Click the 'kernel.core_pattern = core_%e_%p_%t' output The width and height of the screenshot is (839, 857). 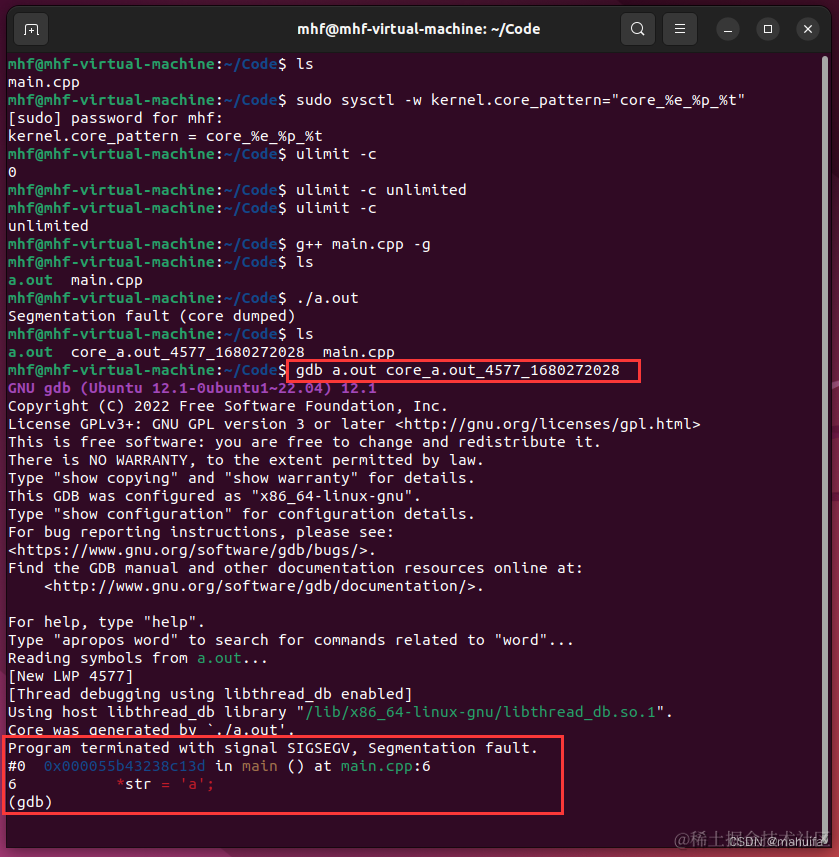[165, 136]
